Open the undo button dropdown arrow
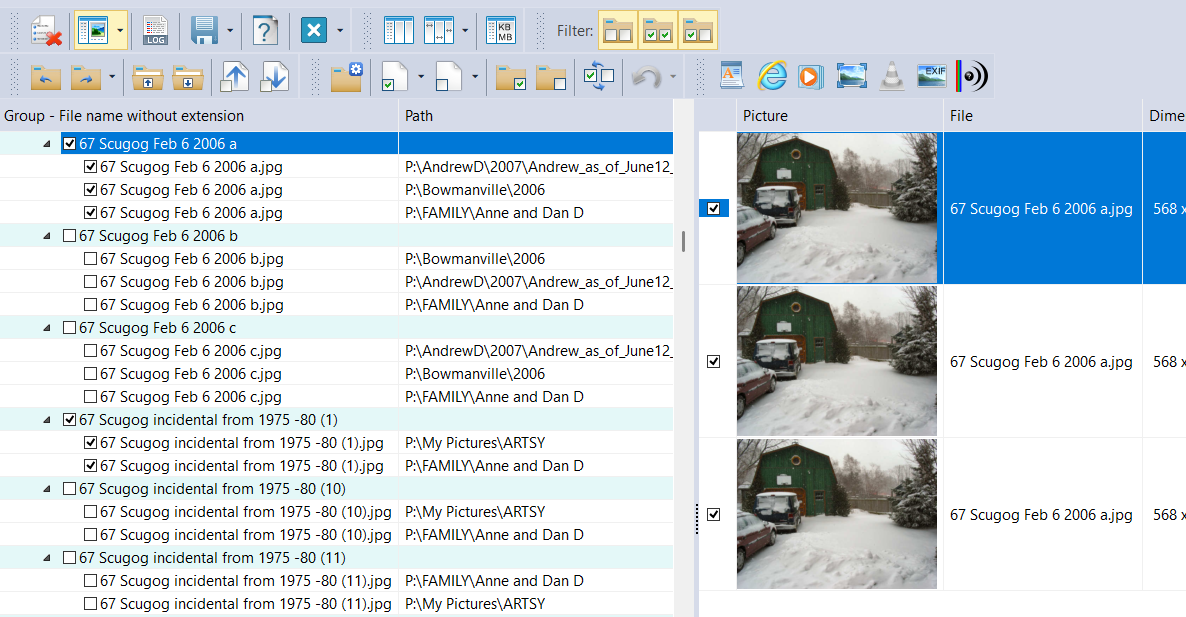1186x617 pixels. [673, 77]
